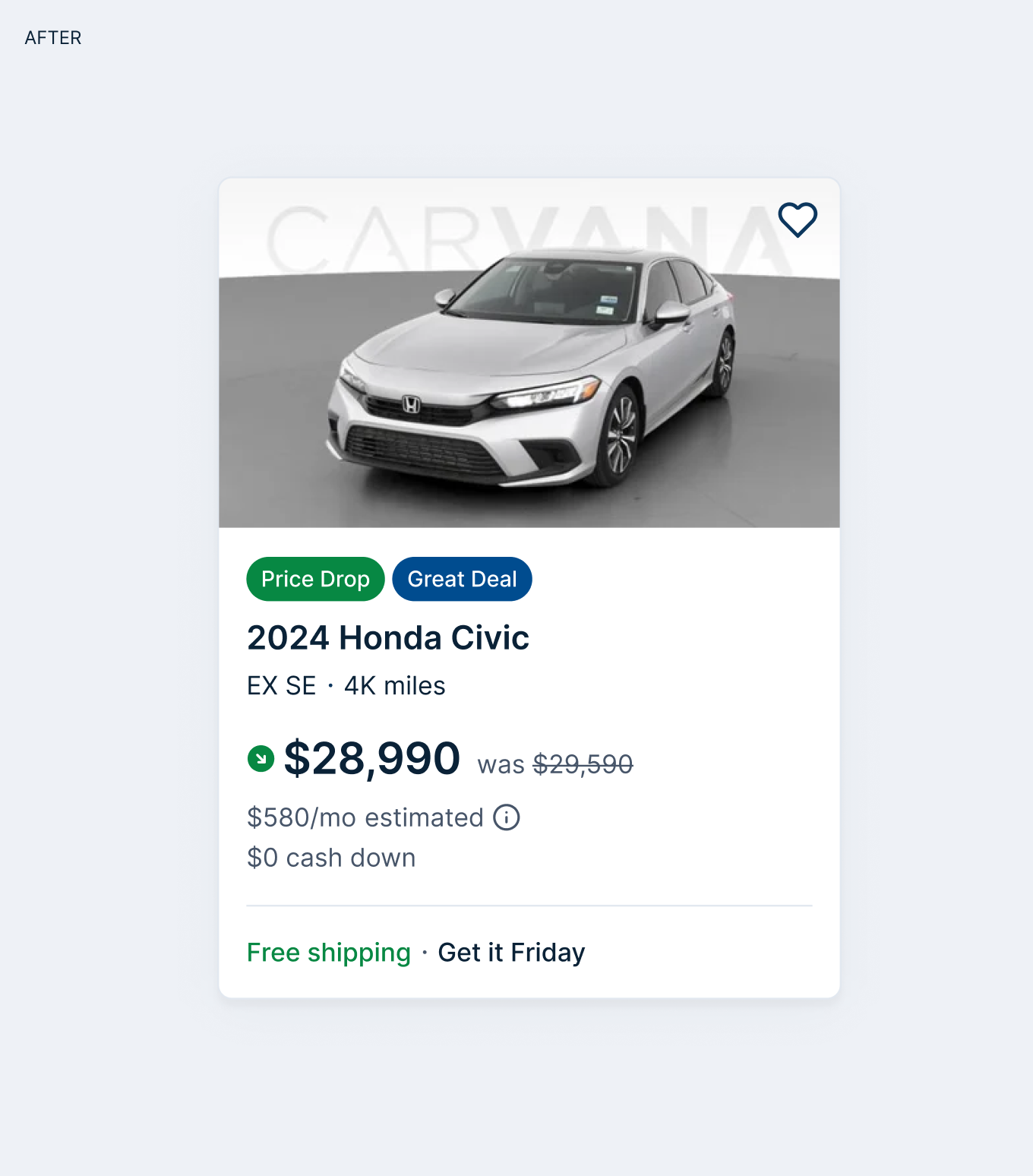The width and height of the screenshot is (1033, 1176).
Task: Click the Honda logo on the car
Action: [411, 405]
